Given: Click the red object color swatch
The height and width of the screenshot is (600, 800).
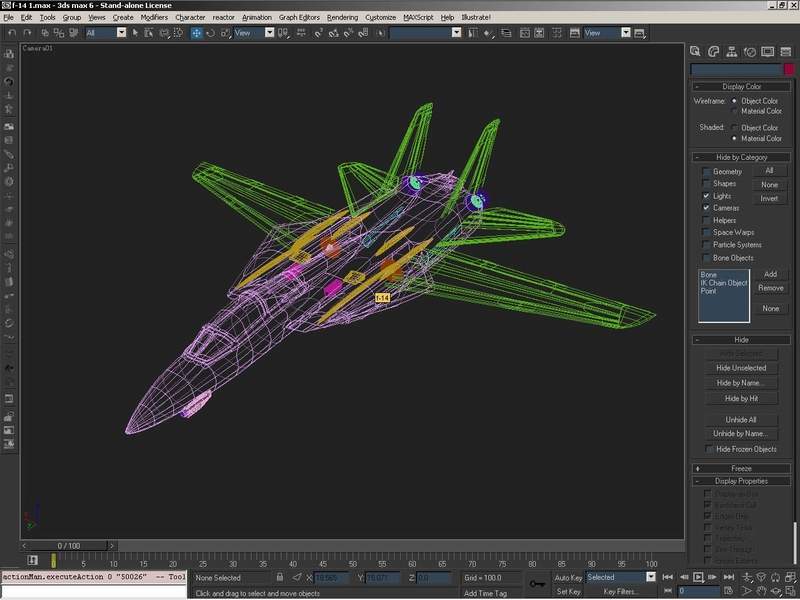Looking at the screenshot, I should 789,69.
